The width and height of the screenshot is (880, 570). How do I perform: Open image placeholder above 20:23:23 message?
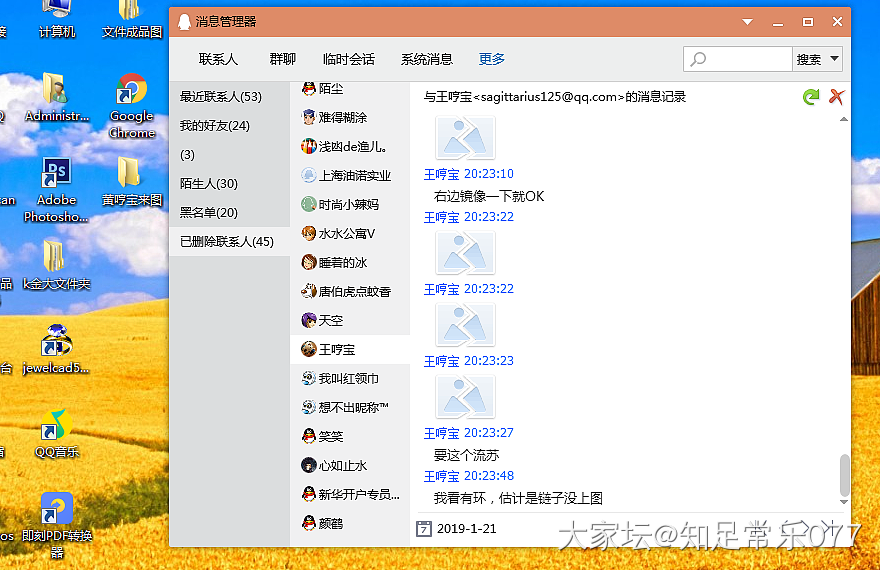tap(465, 325)
